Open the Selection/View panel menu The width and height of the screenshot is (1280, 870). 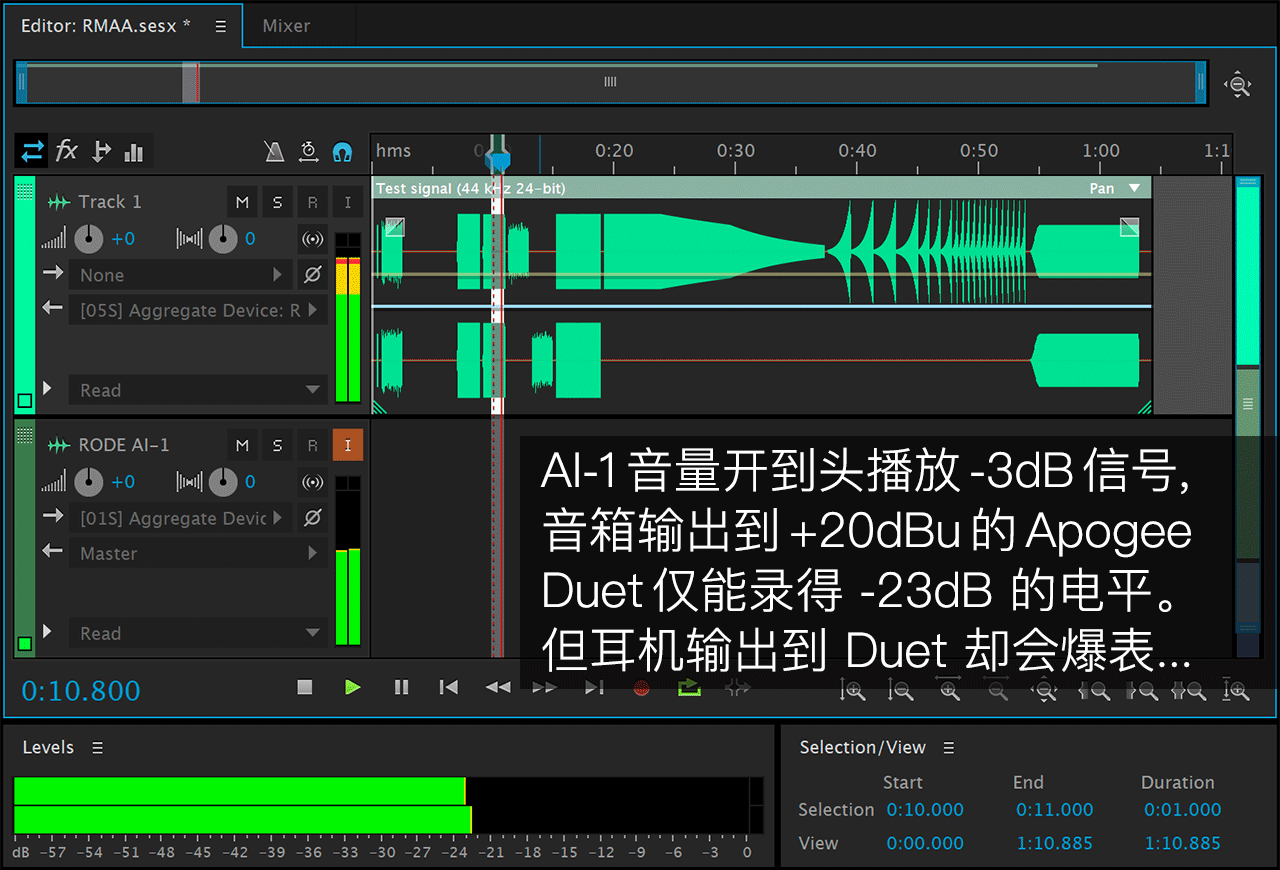pos(949,748)
